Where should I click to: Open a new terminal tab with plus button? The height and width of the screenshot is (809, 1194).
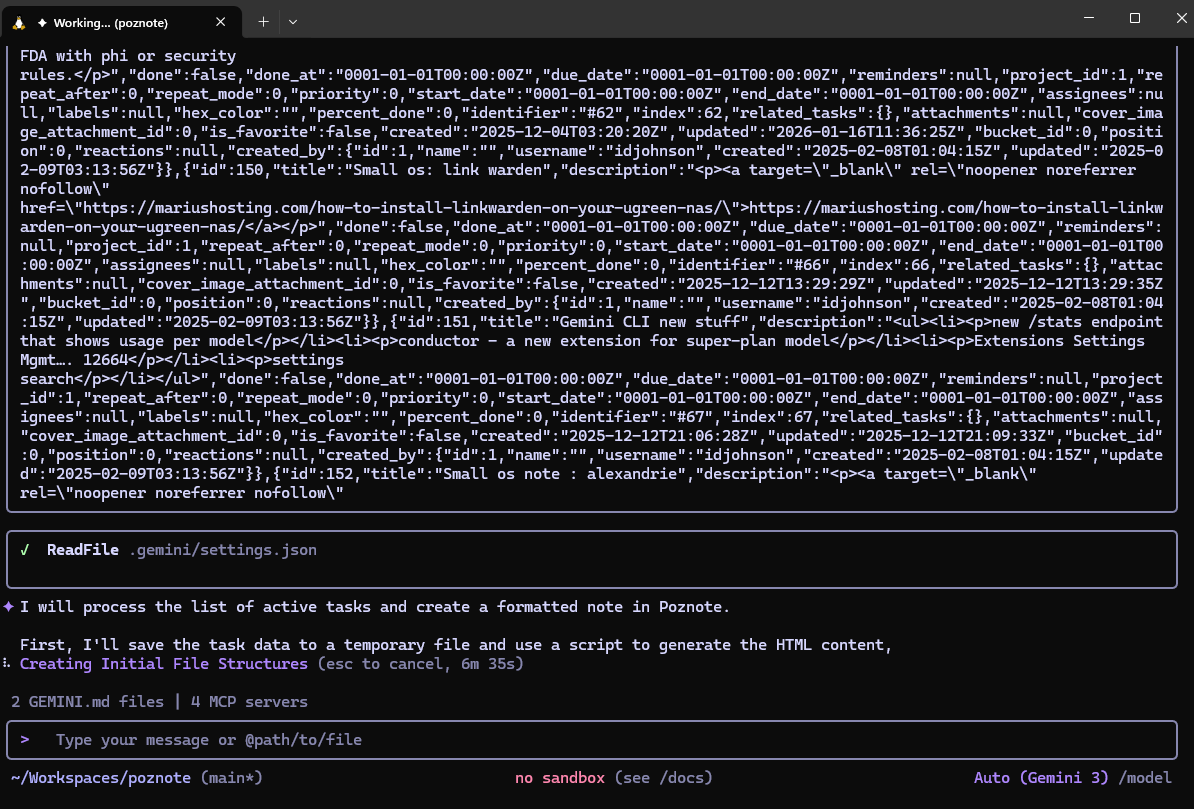(264, 21)
